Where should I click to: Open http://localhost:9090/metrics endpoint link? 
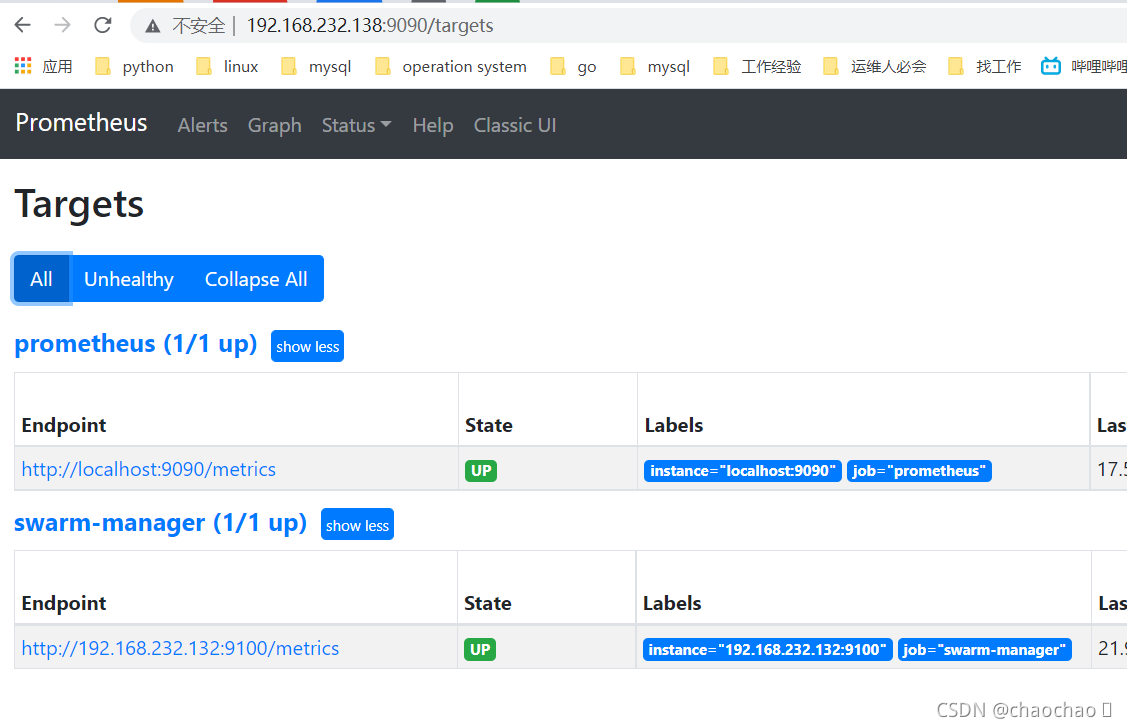coord(149,469)
